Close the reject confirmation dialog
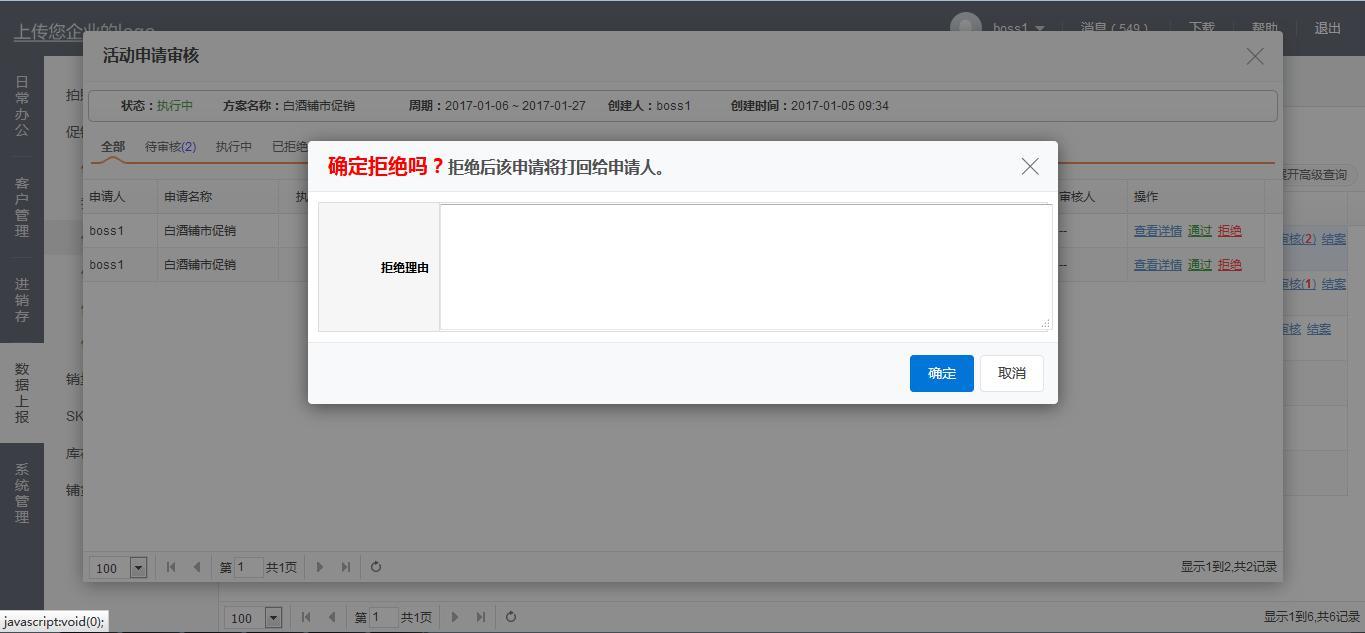1365x633 pixels. point(1030,167)
